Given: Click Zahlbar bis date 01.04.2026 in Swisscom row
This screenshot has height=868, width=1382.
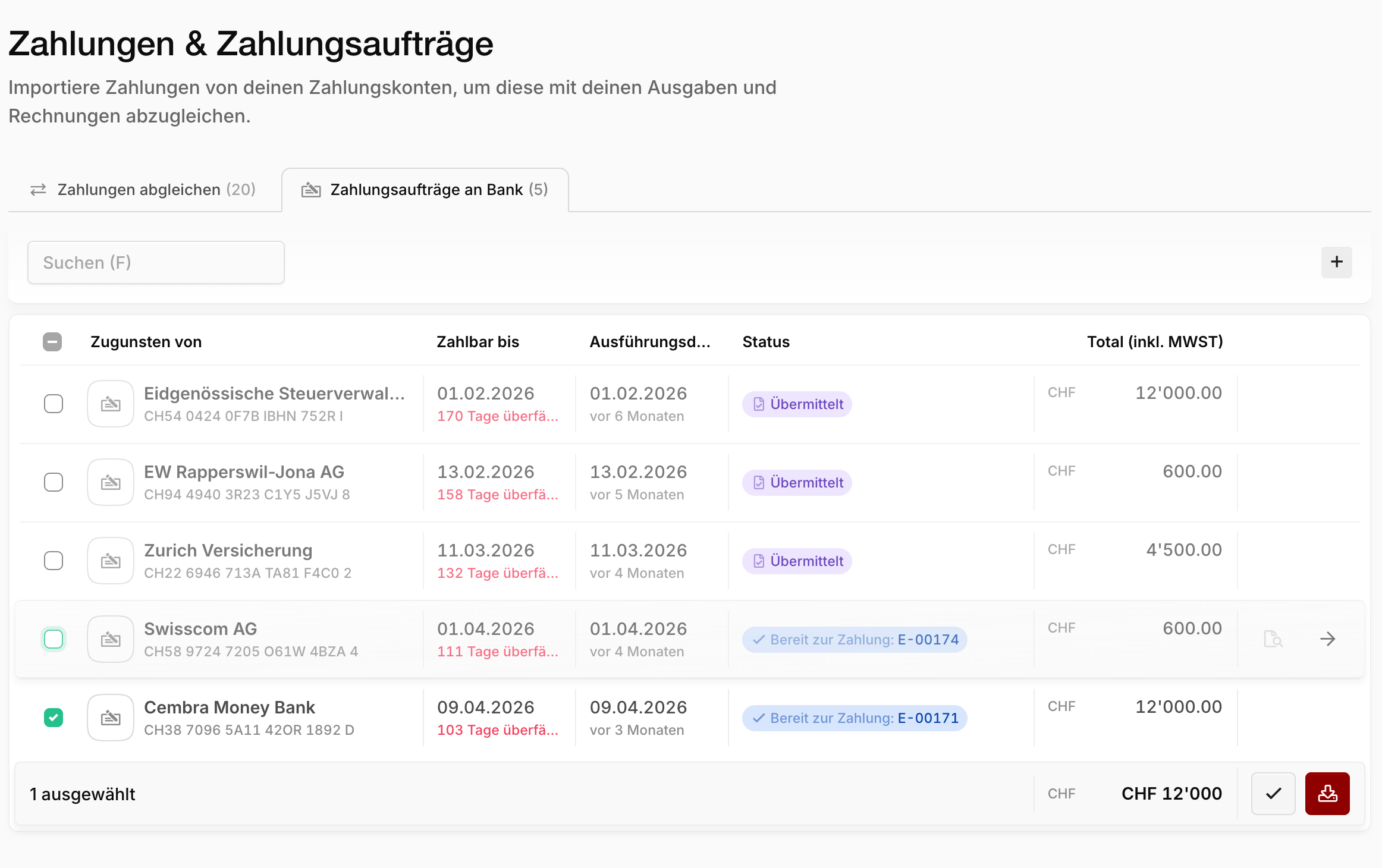Looking at the screenshot, I should pos(486,629).
